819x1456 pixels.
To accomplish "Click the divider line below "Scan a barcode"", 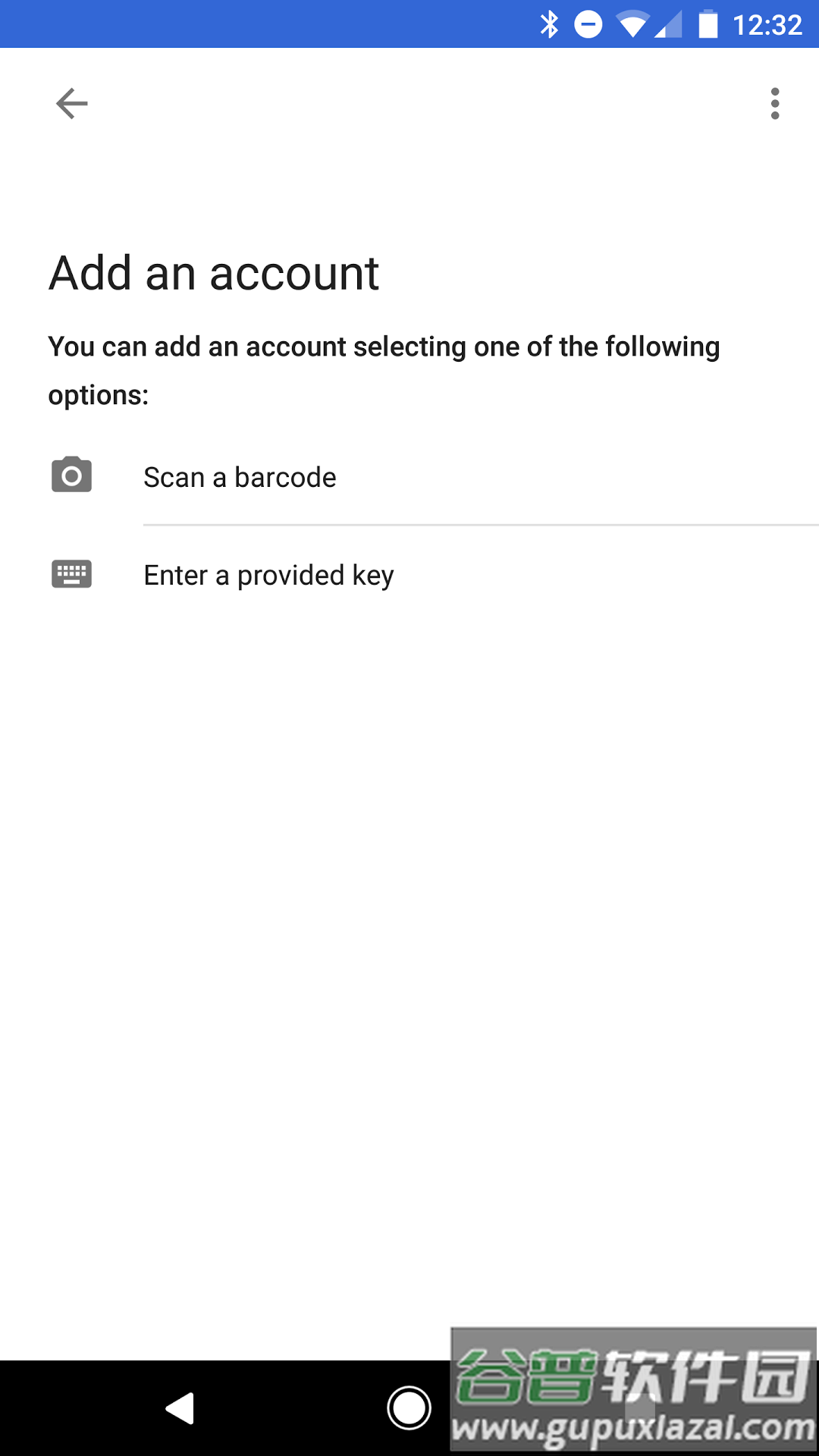I will pyautogui.click(x=481, y=525).
